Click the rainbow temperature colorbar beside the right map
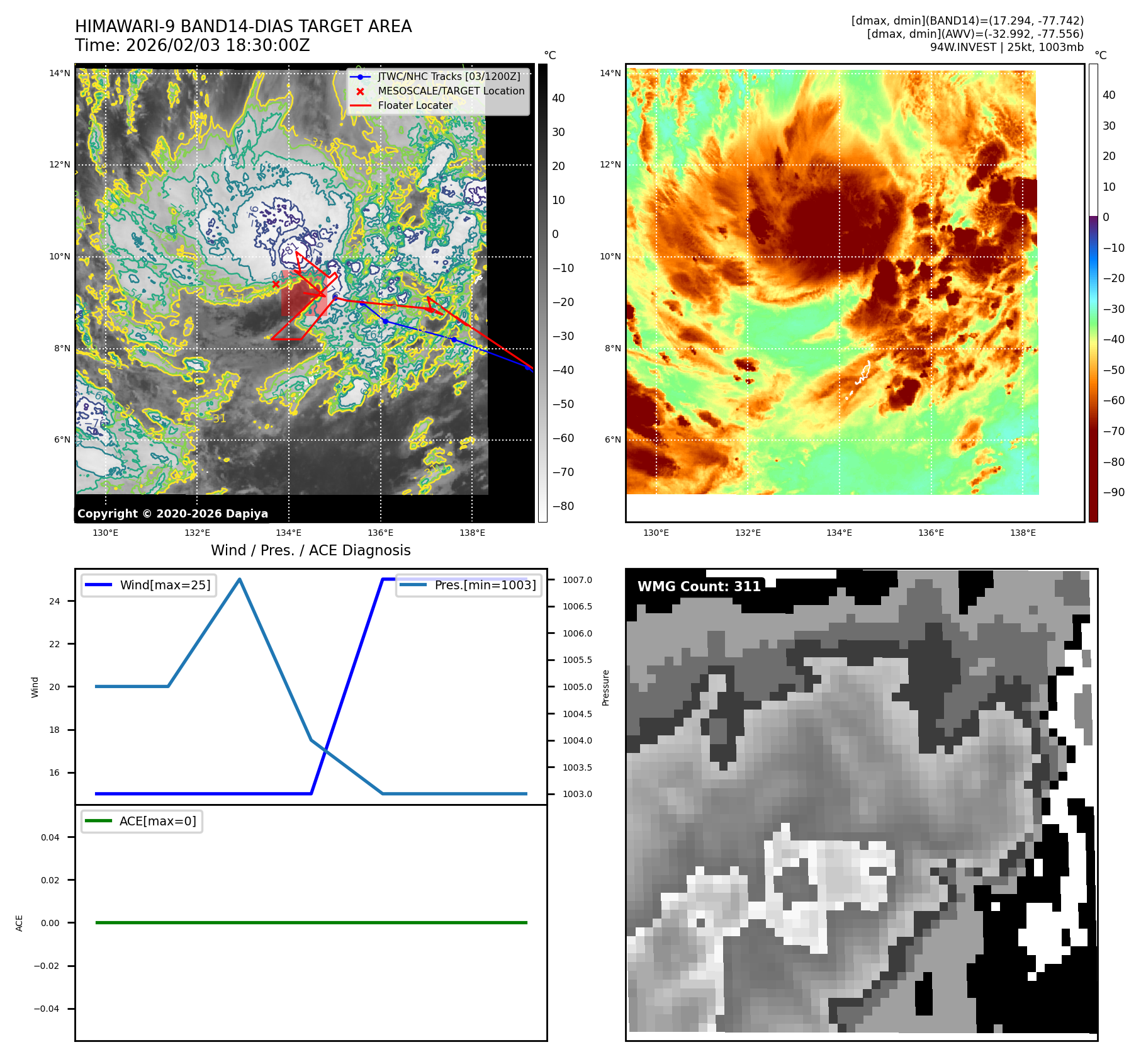 [1093, 293]
